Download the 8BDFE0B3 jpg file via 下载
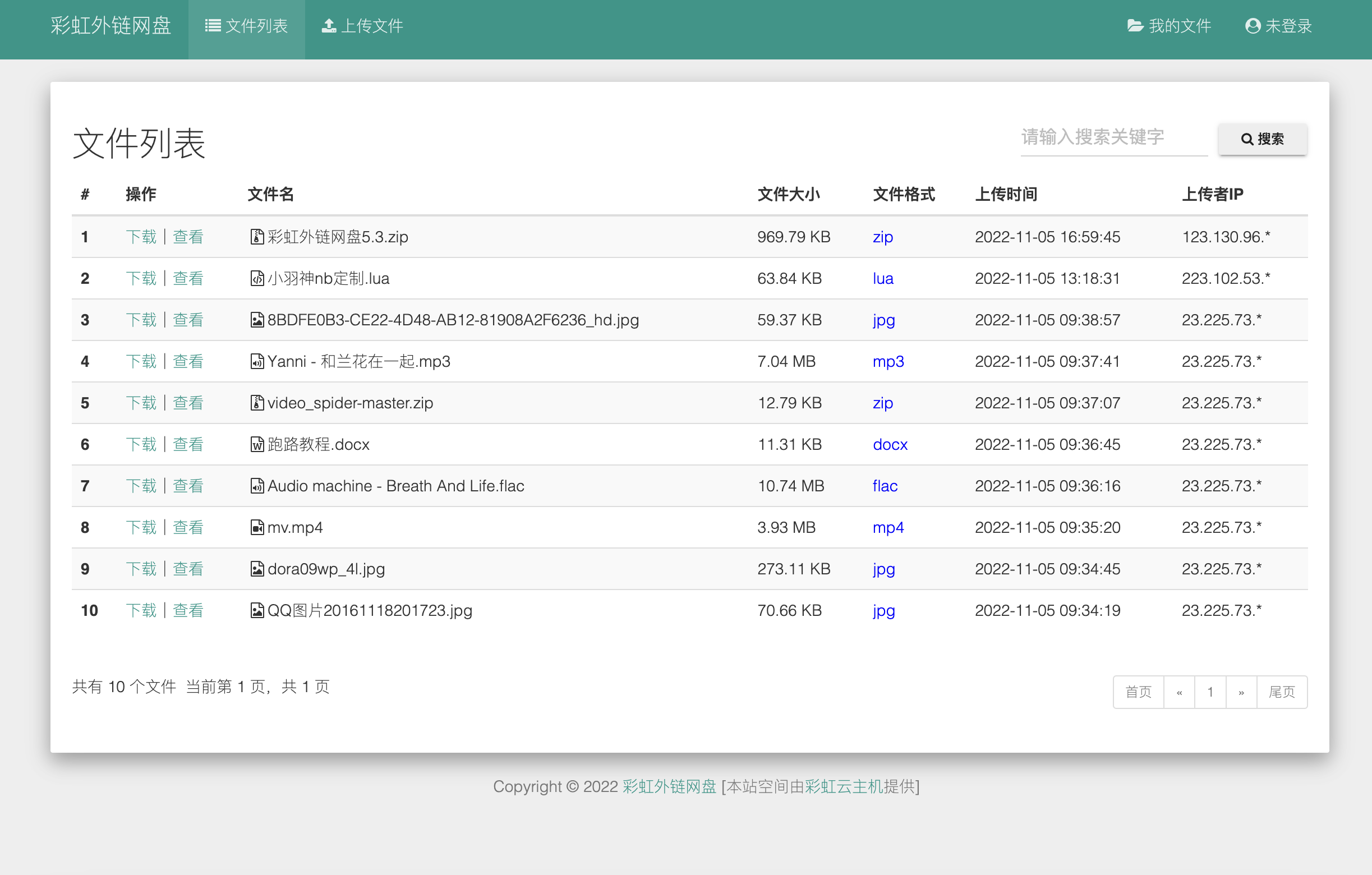Screen dimensions: 1372x875 pyautogui.click(x=141, y=320)
